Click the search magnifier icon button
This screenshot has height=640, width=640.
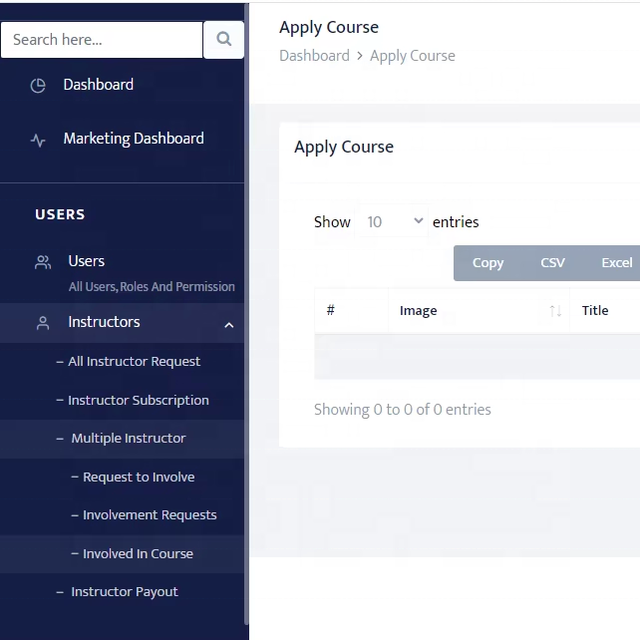[224, 40]
